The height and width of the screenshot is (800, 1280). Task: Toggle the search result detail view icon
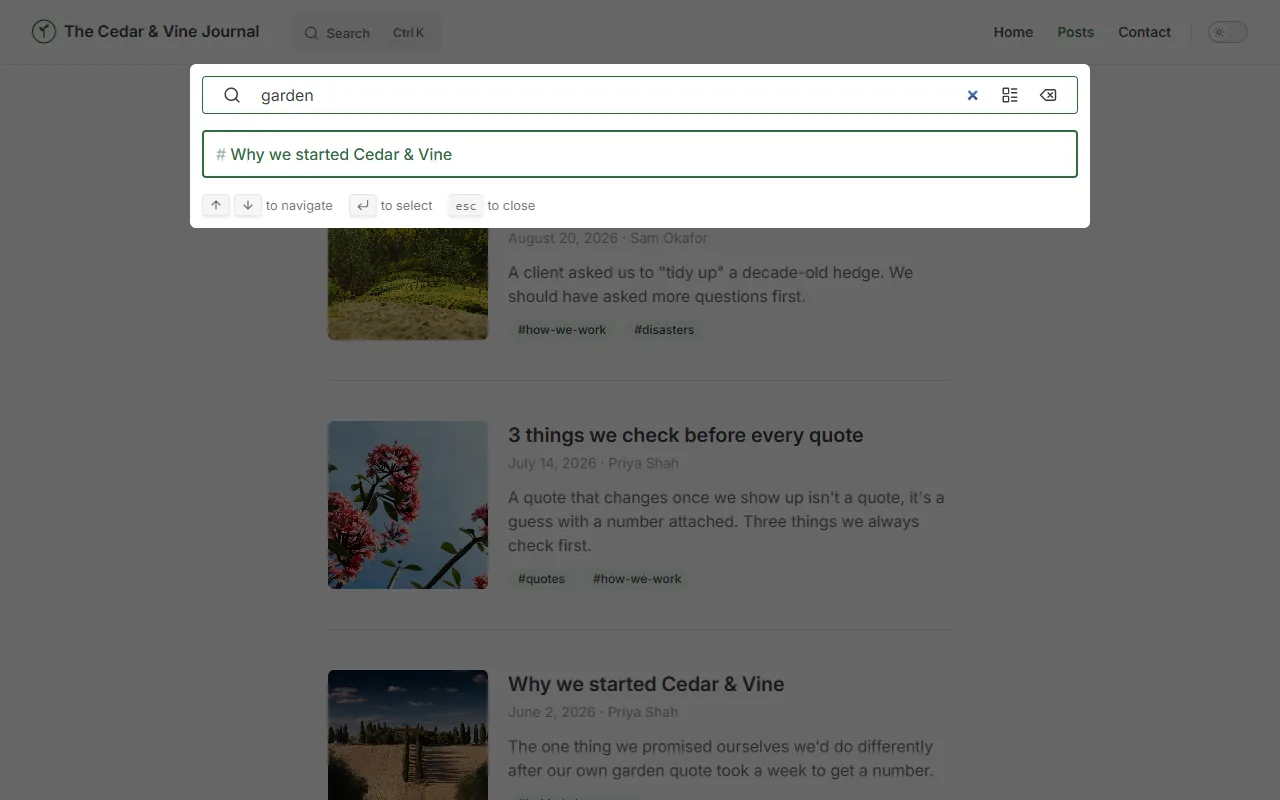click(1010, 95)
